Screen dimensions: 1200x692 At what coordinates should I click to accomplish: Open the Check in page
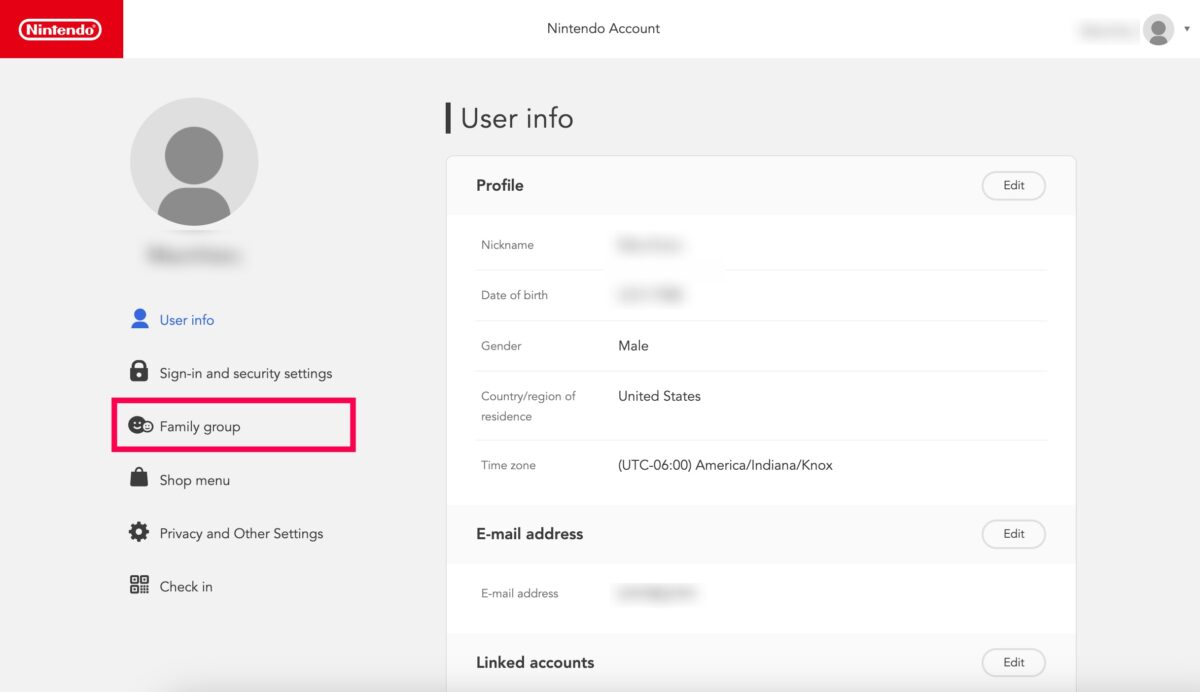tap(186, 586)
